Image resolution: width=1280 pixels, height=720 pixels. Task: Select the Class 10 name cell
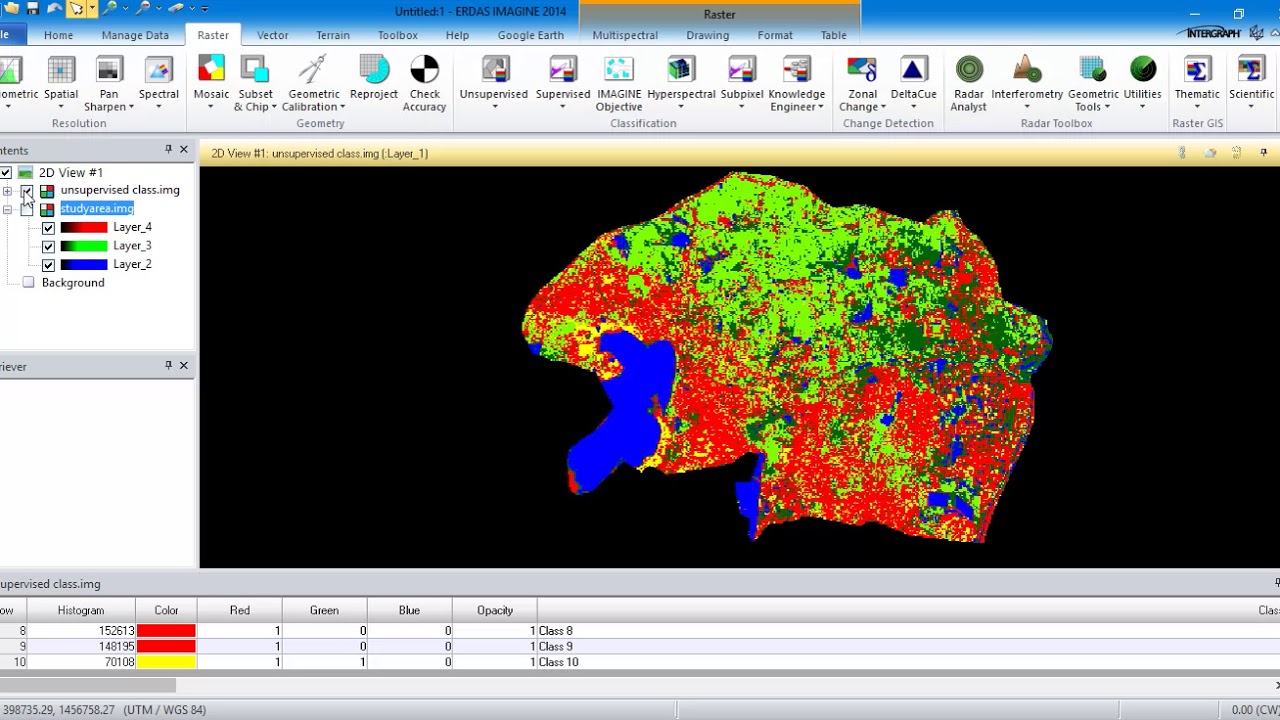tap(908, 662)
